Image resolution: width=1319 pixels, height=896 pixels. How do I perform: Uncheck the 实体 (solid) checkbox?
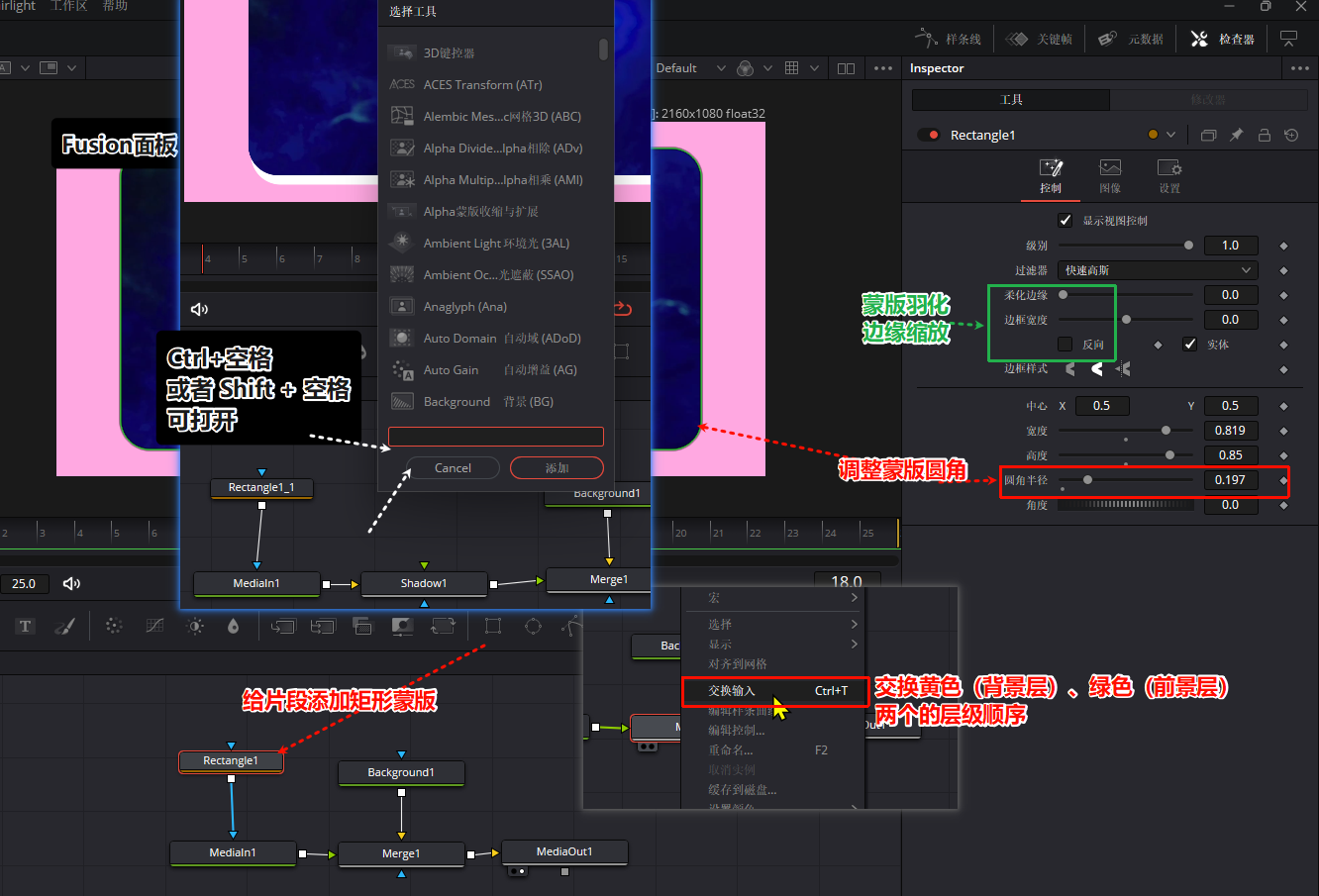pos(1190,344)
